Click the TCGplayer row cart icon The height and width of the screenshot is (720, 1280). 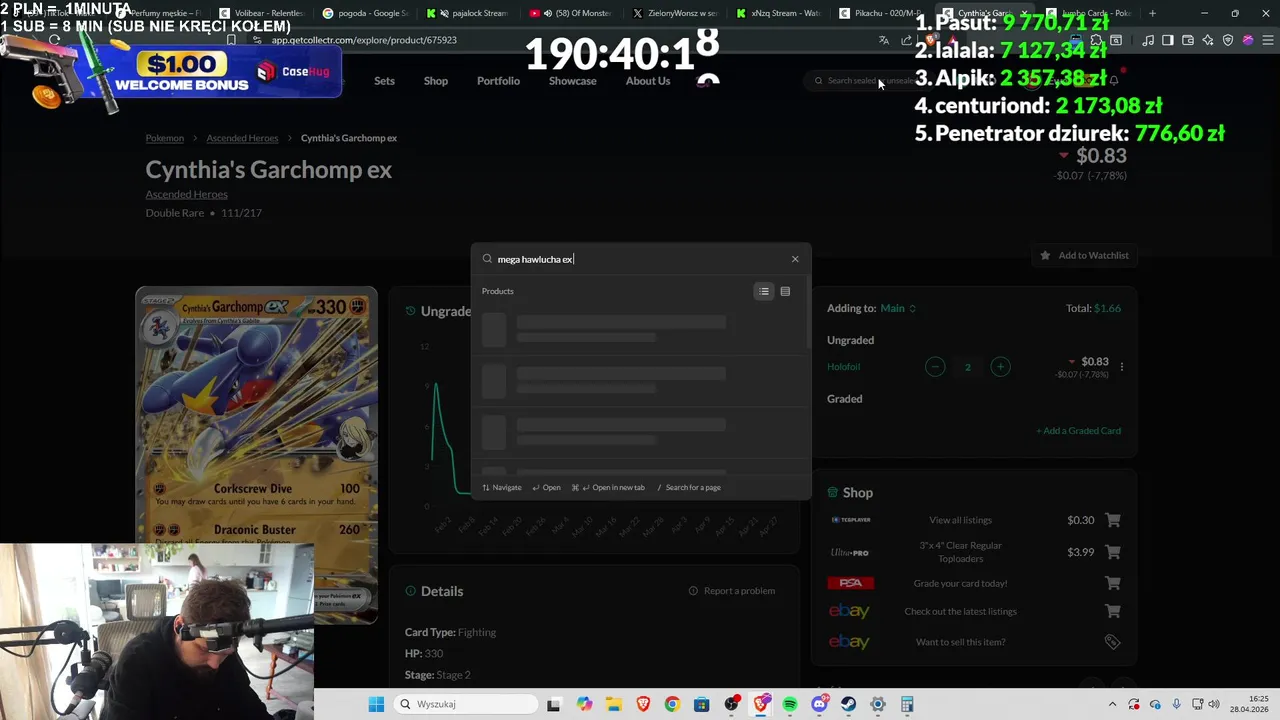click(x=1113, y=520)
